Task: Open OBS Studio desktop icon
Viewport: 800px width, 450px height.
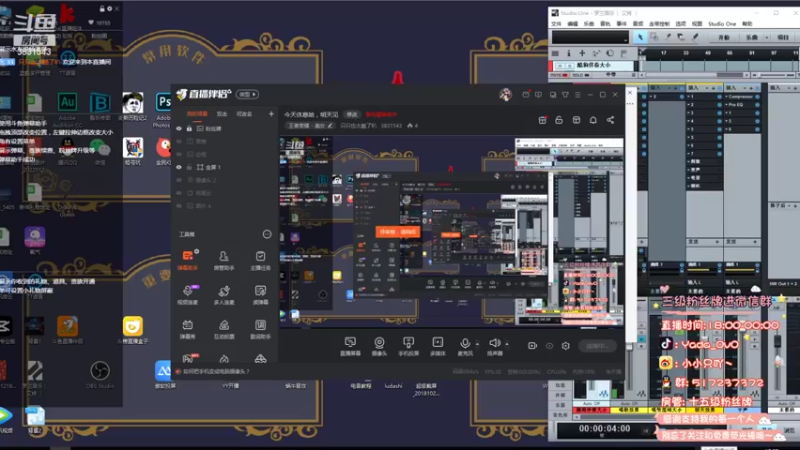Action: 99,375
